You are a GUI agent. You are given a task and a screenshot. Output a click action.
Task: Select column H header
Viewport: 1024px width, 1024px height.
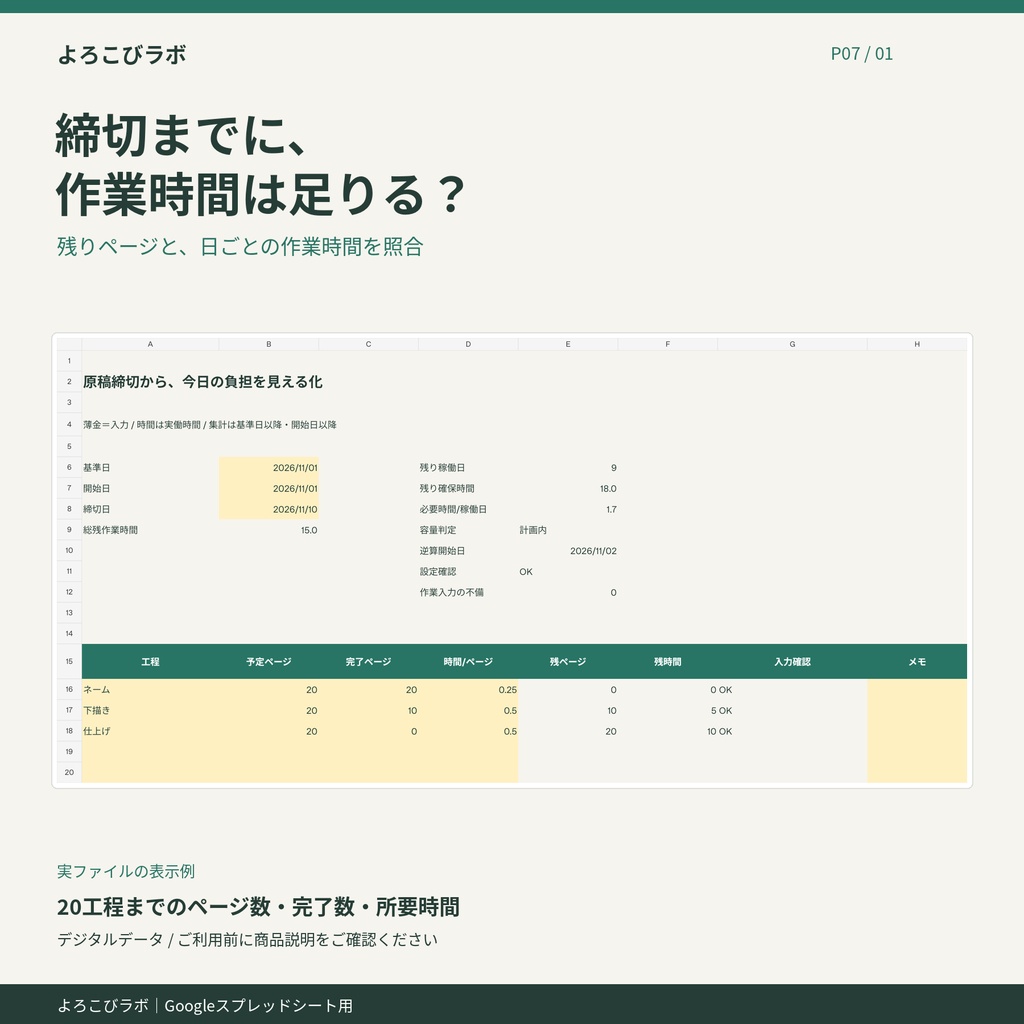(917, 344)
